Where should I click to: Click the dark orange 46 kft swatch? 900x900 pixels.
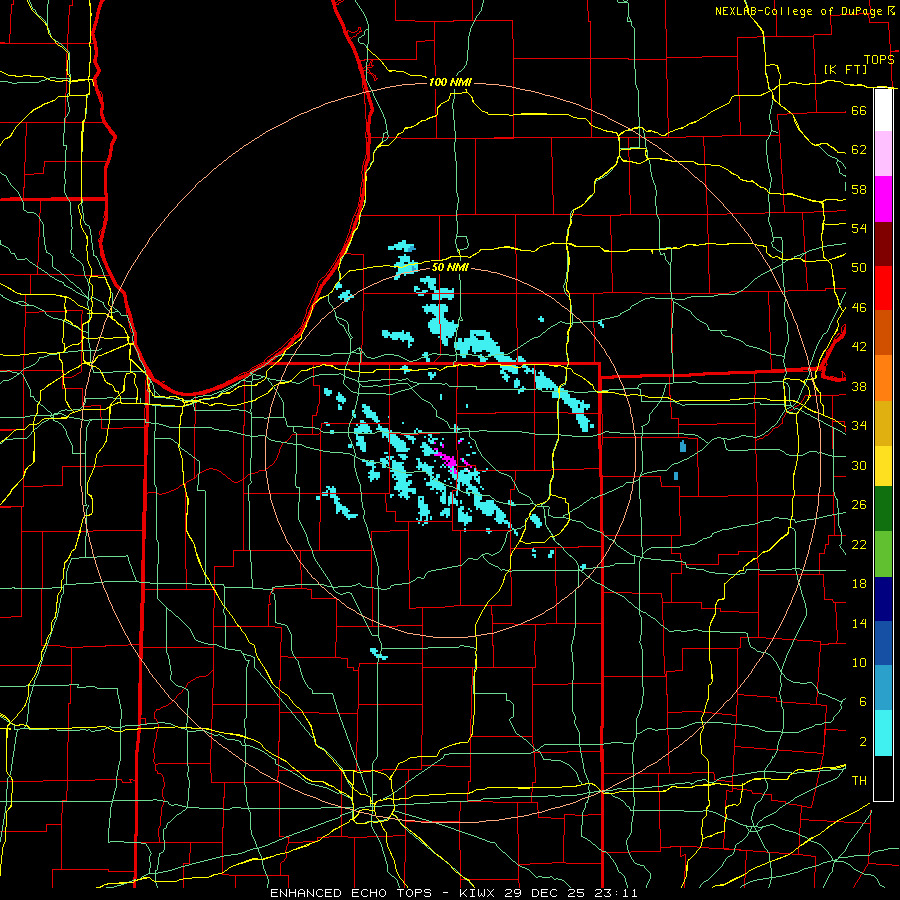[x=883, y=333]
